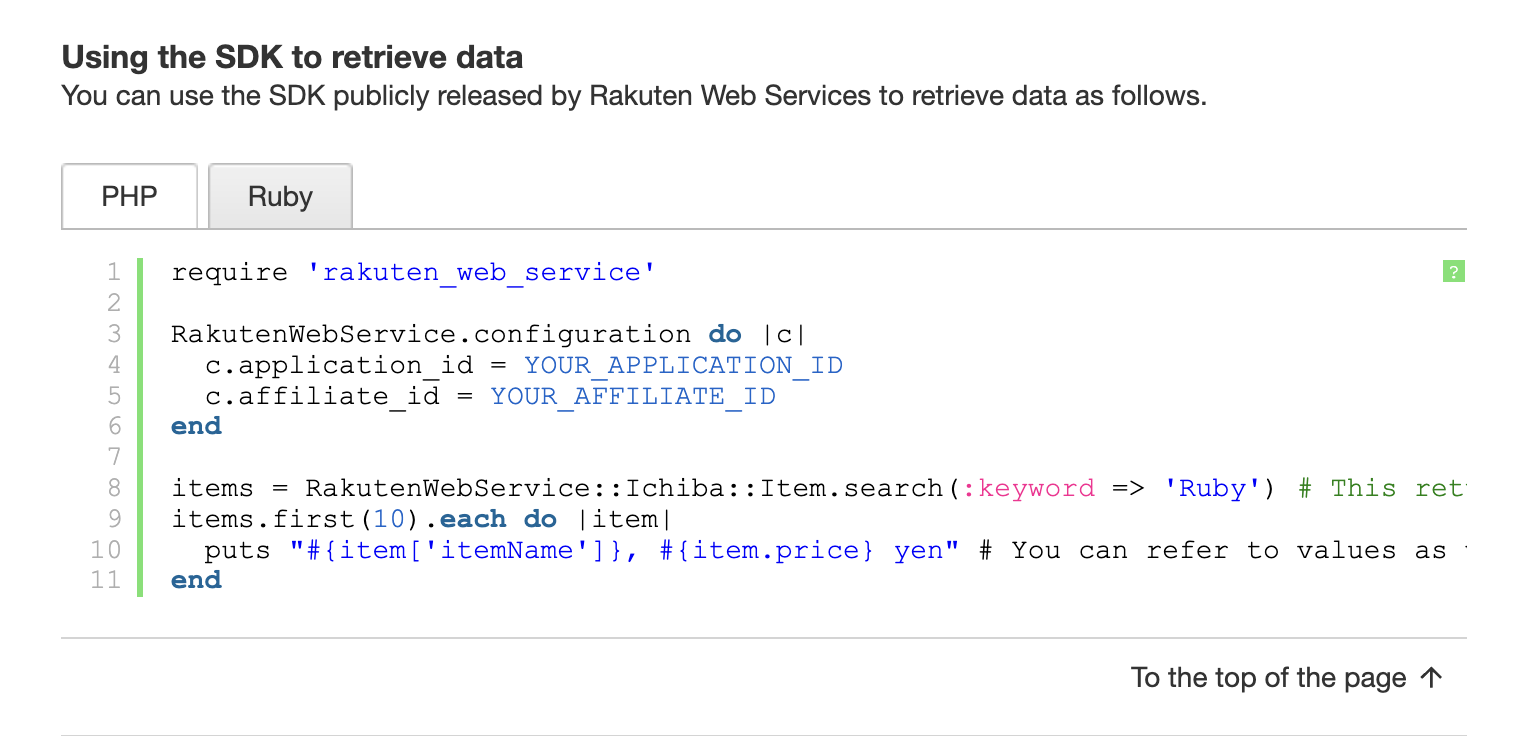Click the puts statement on line 10
The height and width of the screenshot is (736, 1520).
238,551
